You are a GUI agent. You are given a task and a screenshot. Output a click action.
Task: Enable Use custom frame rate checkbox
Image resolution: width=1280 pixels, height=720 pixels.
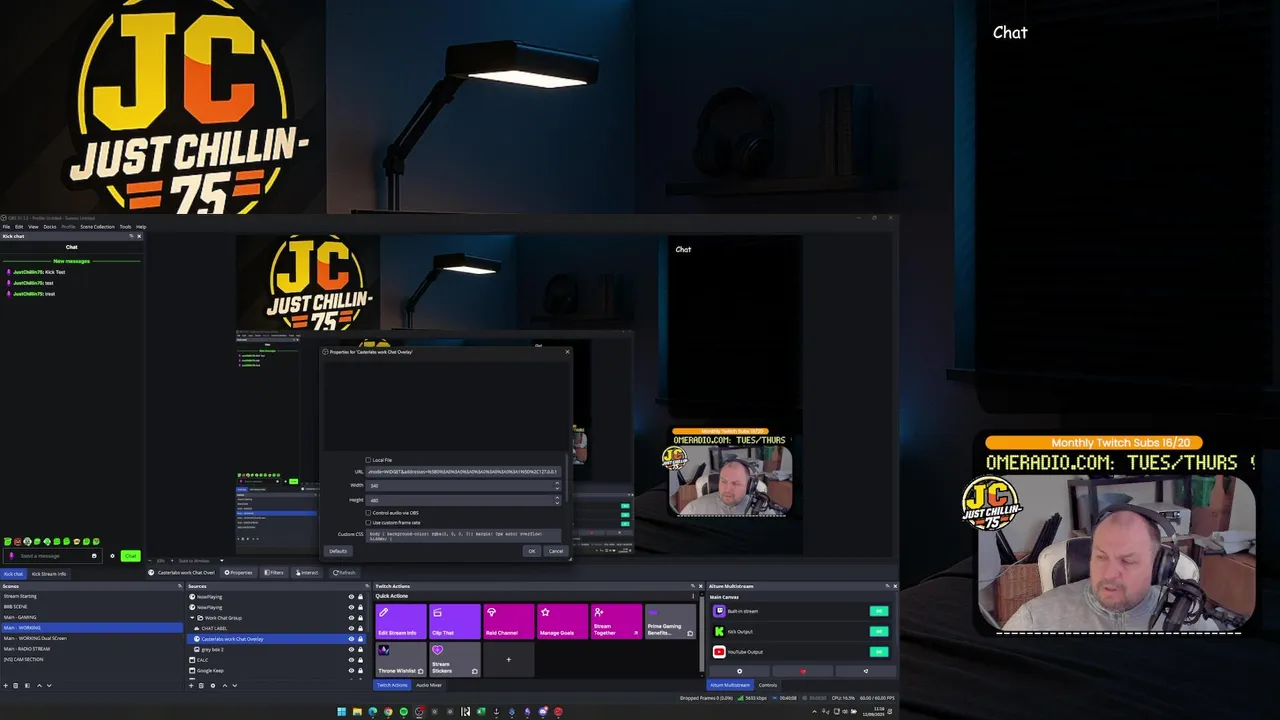coord(368,523)
